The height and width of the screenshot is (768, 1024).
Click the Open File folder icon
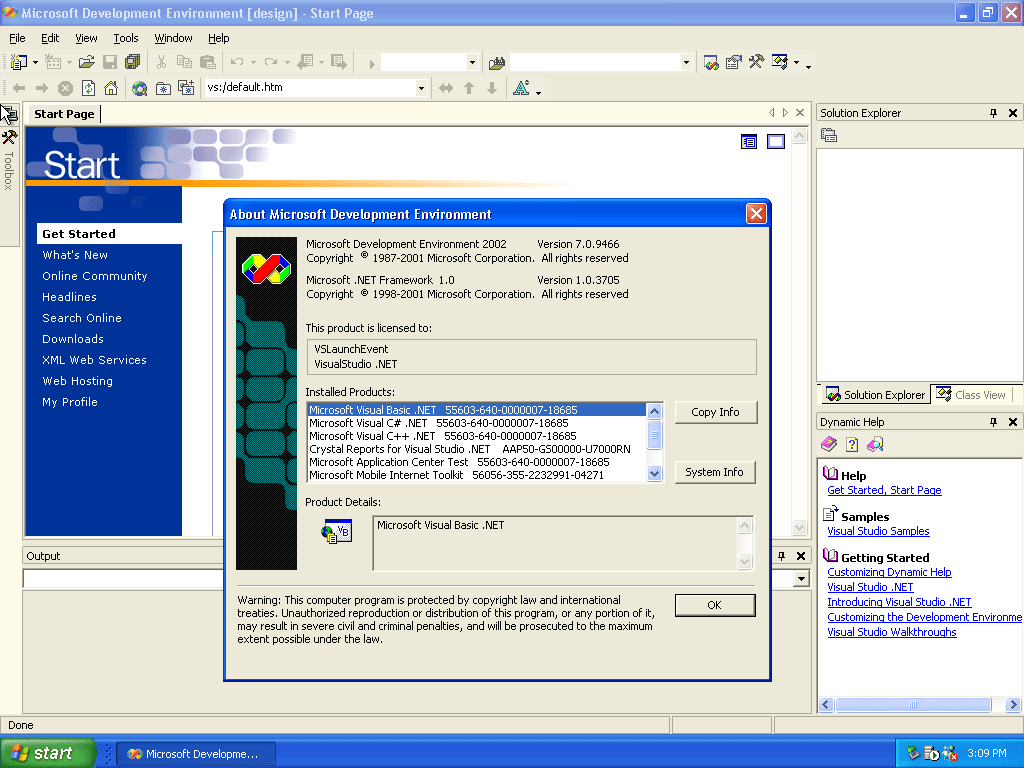[86, 62]
